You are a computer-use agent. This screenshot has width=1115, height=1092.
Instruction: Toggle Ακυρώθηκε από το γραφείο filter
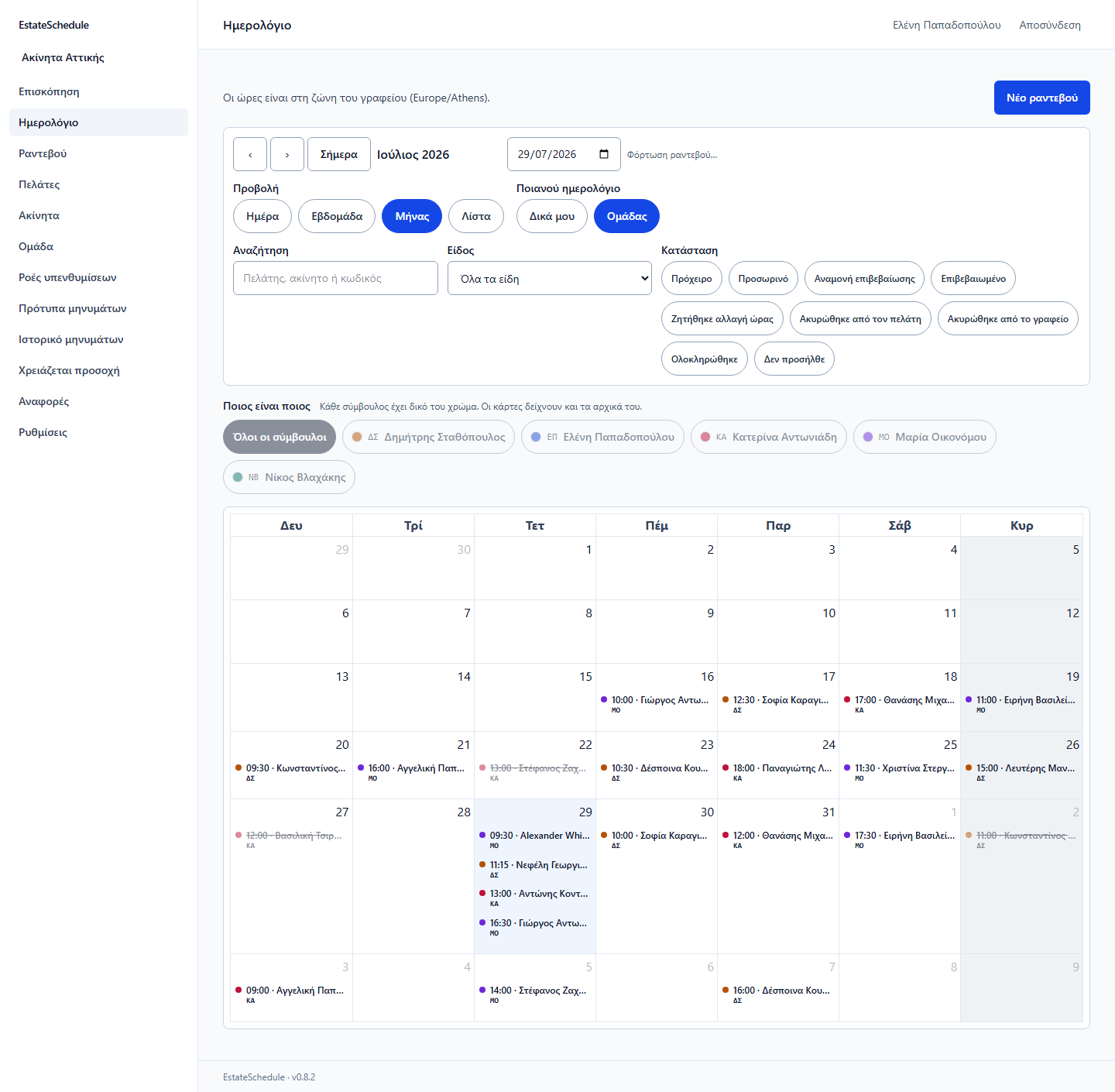click(x=1008, y=318)
